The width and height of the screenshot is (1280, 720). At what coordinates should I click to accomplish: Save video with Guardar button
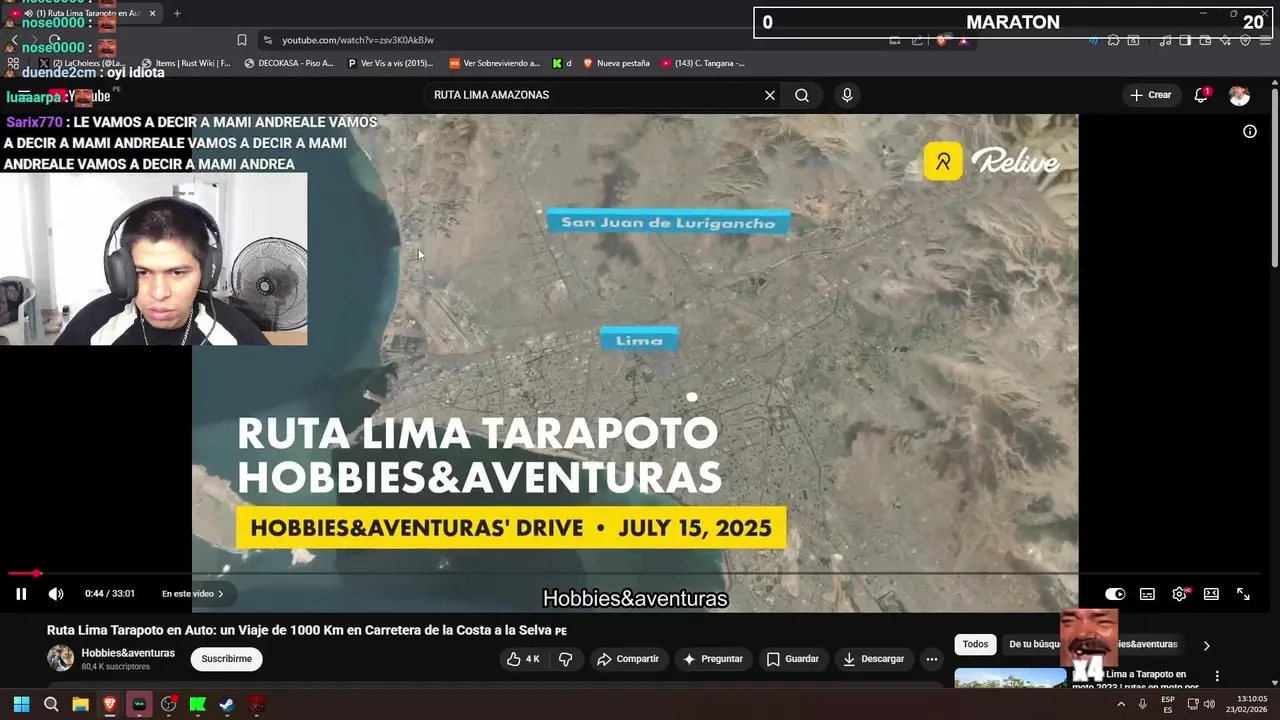(x=793, y=659)
